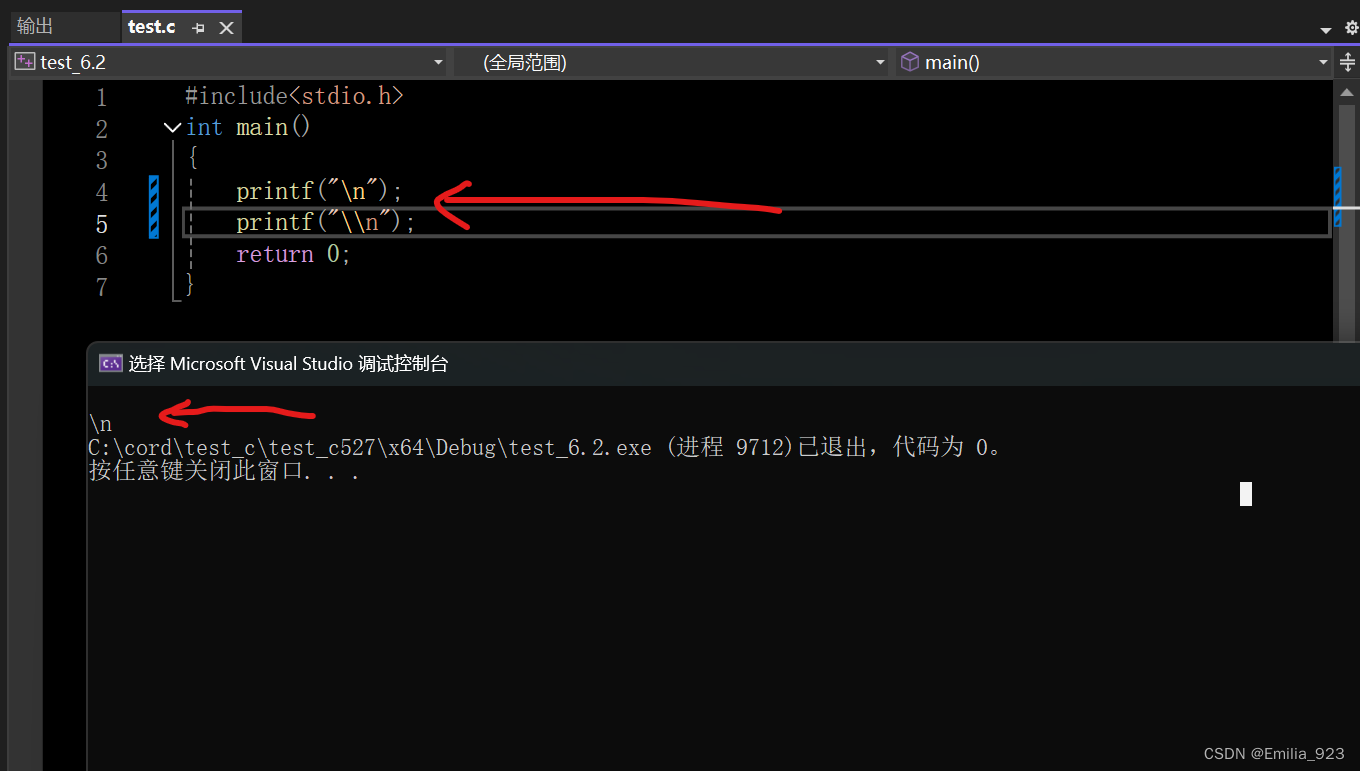
Task: Click the return 0; statement
Action: click(293, 254)
